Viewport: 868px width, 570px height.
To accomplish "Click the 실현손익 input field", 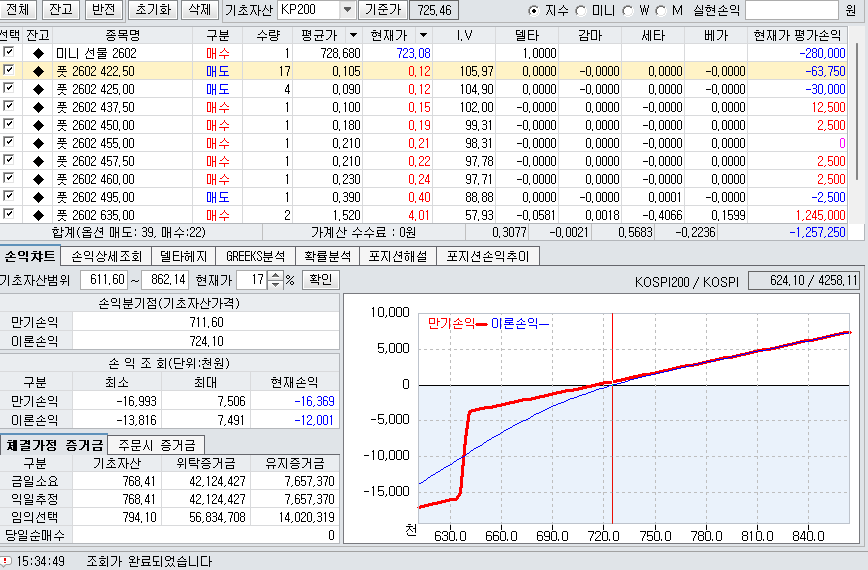I will [792, 10].
